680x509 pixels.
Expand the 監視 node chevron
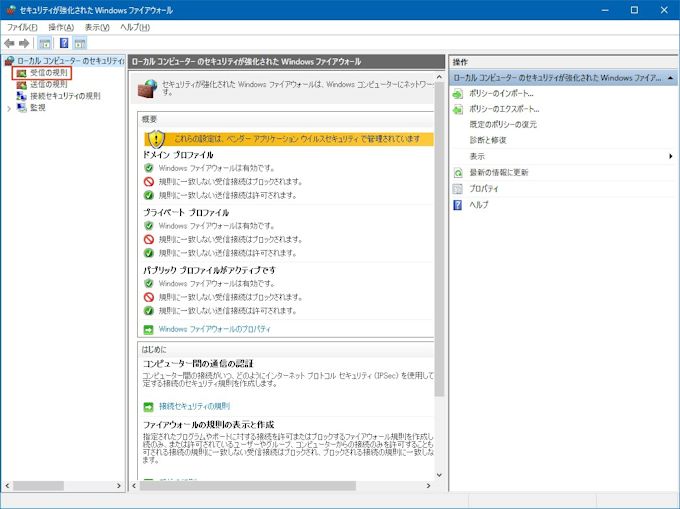pos(9,108)
